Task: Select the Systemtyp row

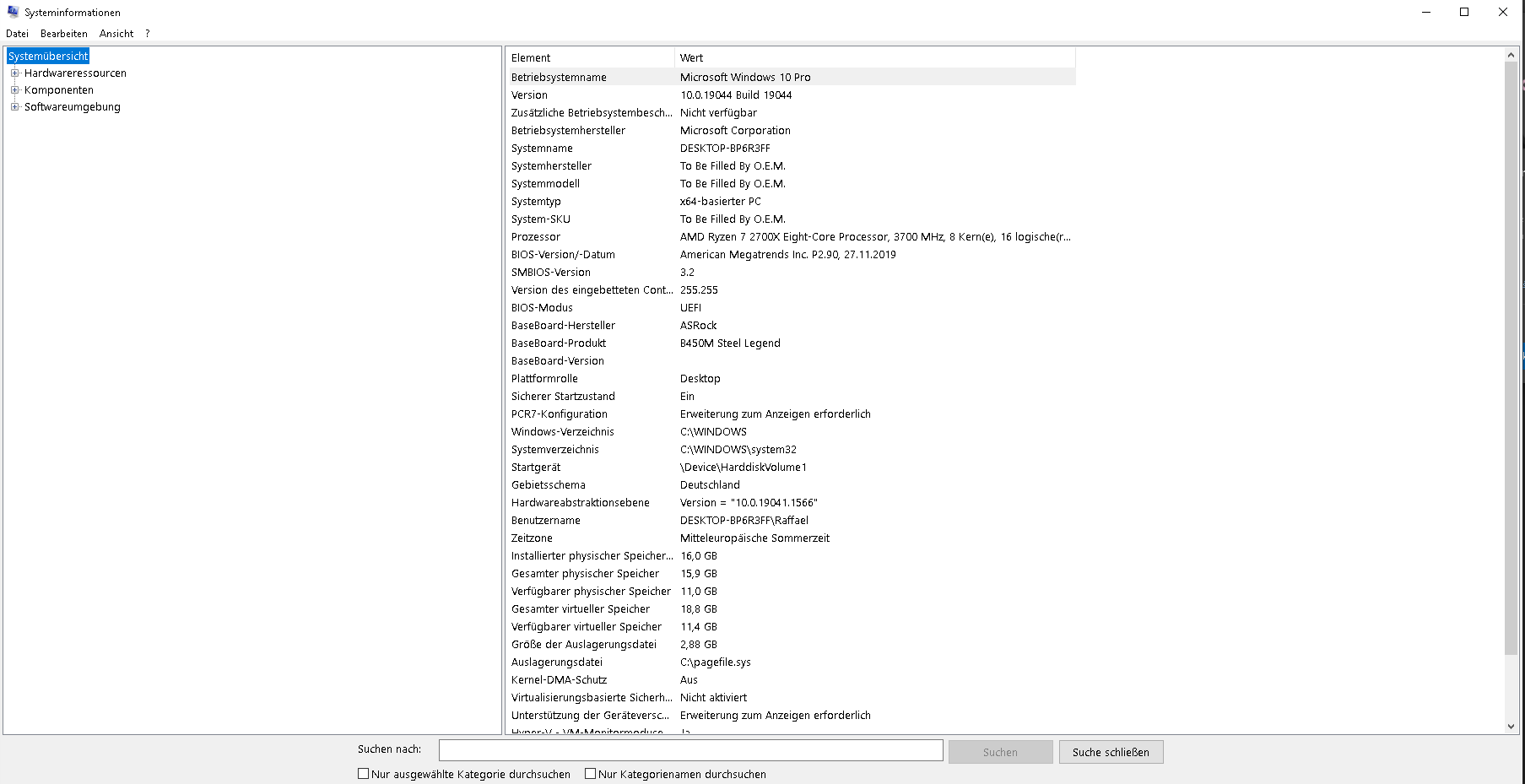Action: (x=791, y=202)
